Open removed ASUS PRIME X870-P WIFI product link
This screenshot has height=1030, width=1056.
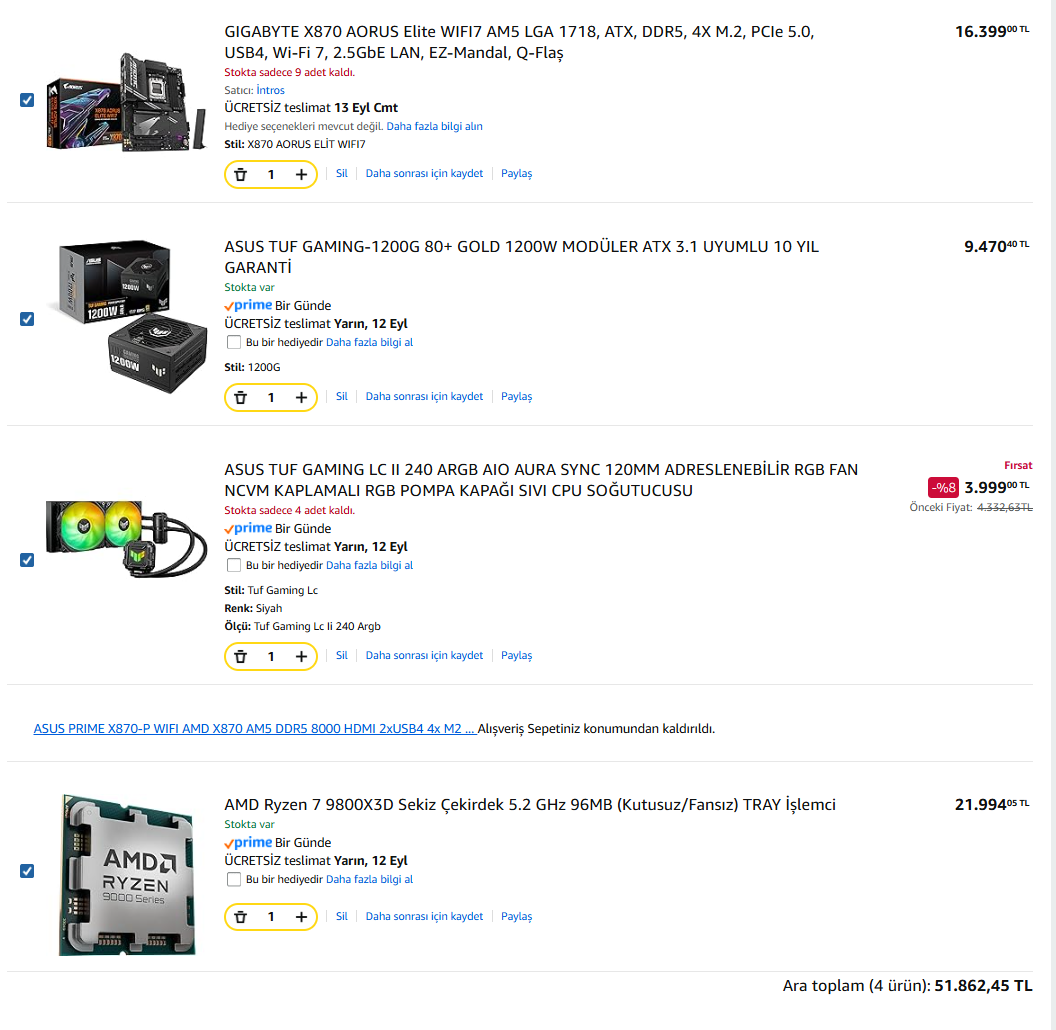(255, 729)
